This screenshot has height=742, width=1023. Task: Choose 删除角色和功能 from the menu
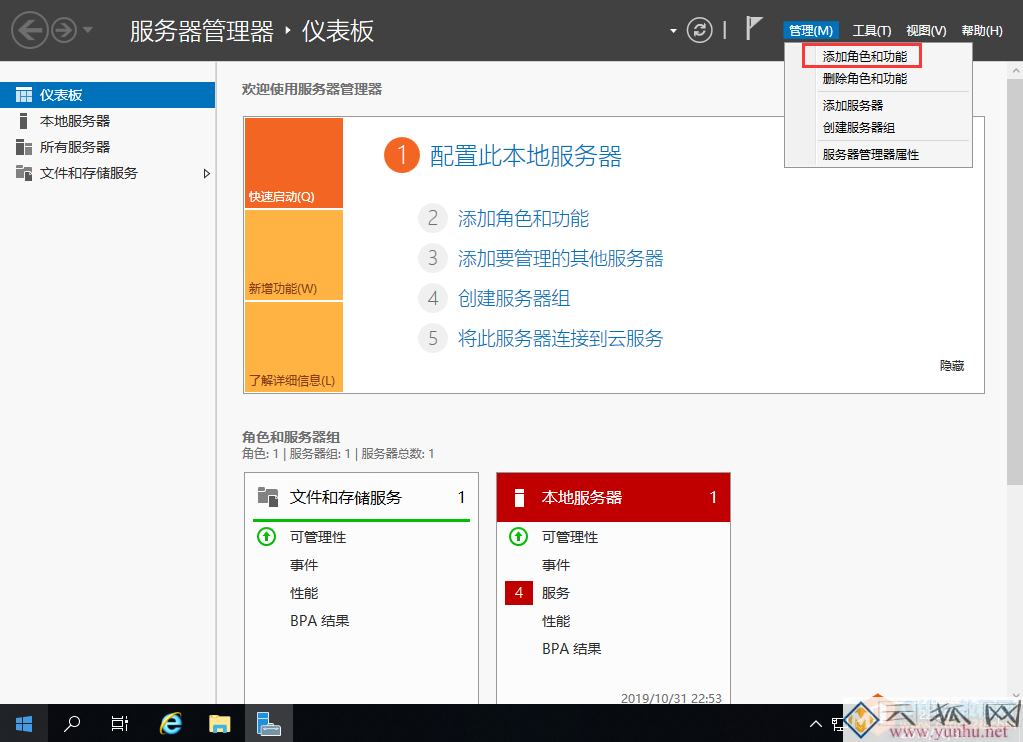(x=866, y=78)
